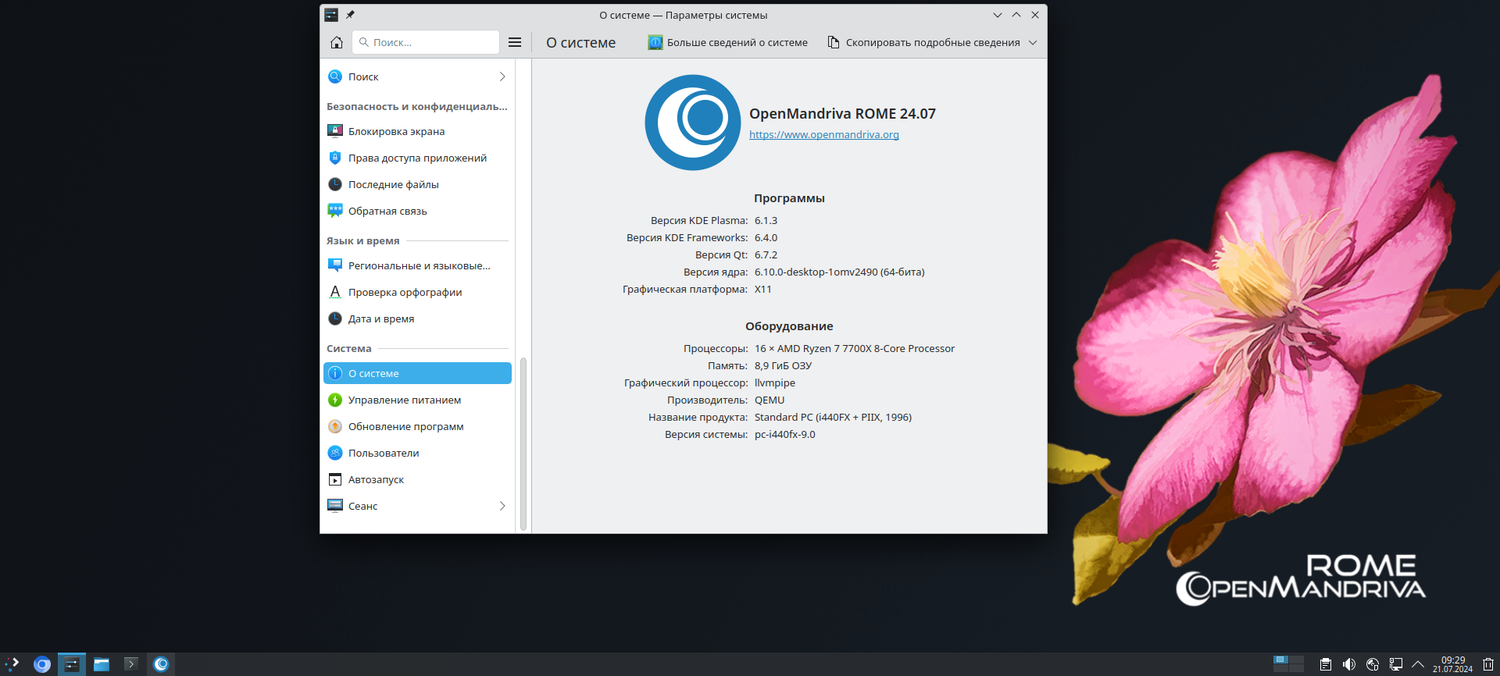
Task: Click the Поиск search input field
Action: point(425,42)
